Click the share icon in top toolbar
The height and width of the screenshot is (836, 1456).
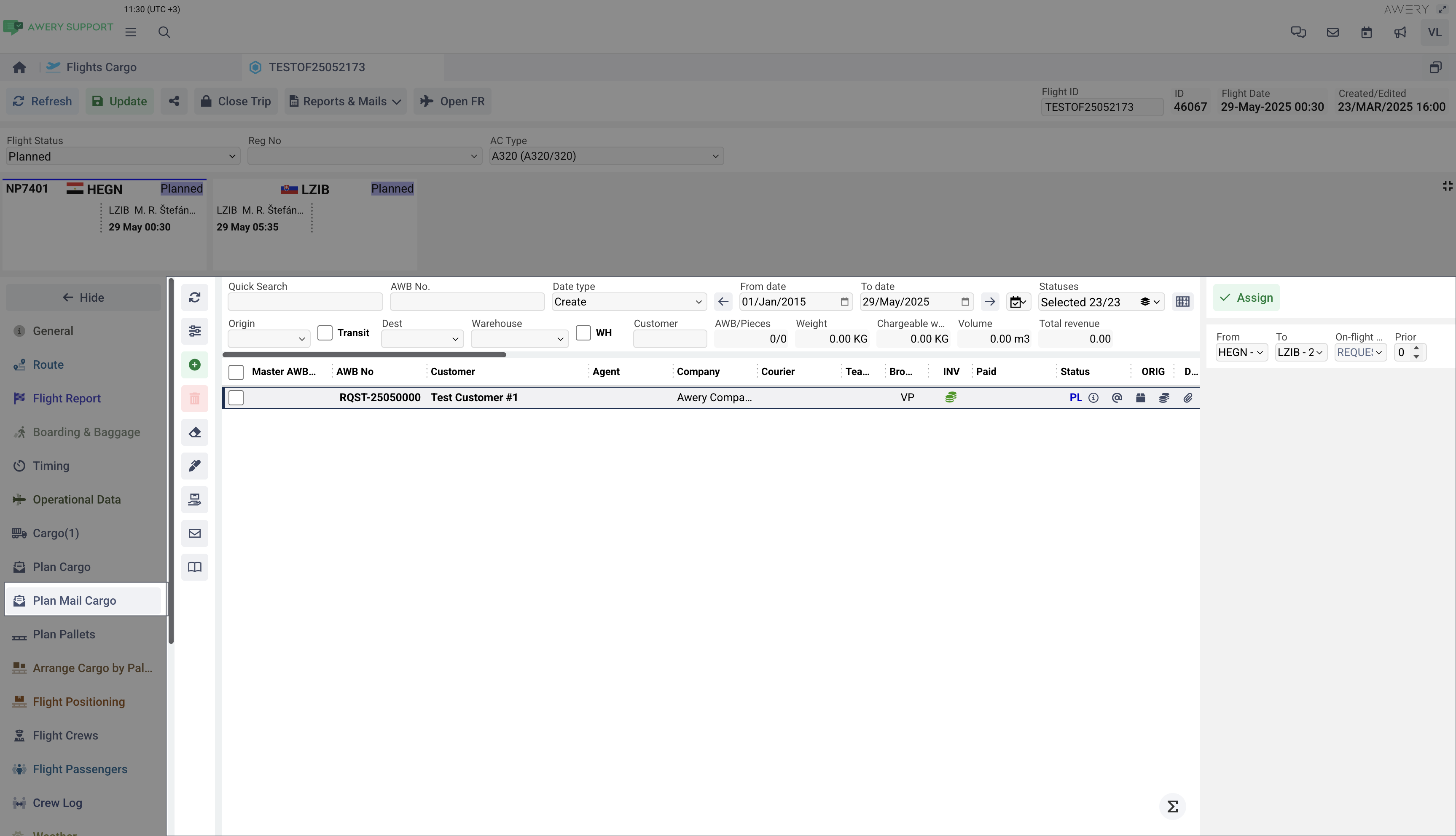(174, 101)
